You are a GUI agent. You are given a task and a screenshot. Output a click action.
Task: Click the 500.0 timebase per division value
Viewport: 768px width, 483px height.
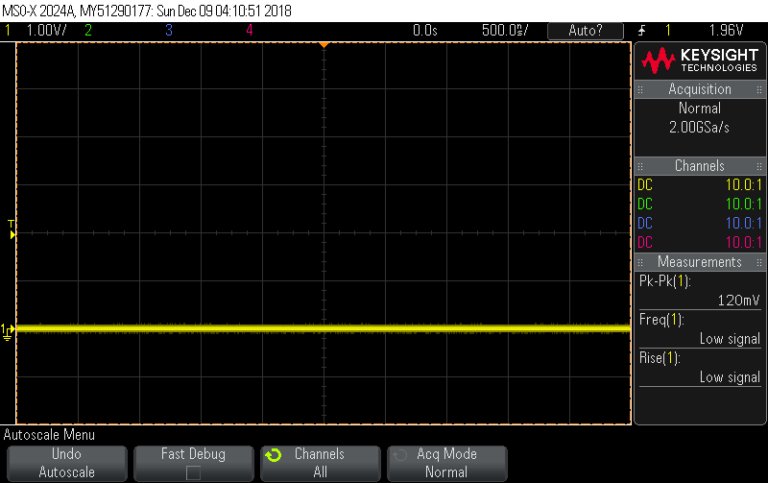504,30
